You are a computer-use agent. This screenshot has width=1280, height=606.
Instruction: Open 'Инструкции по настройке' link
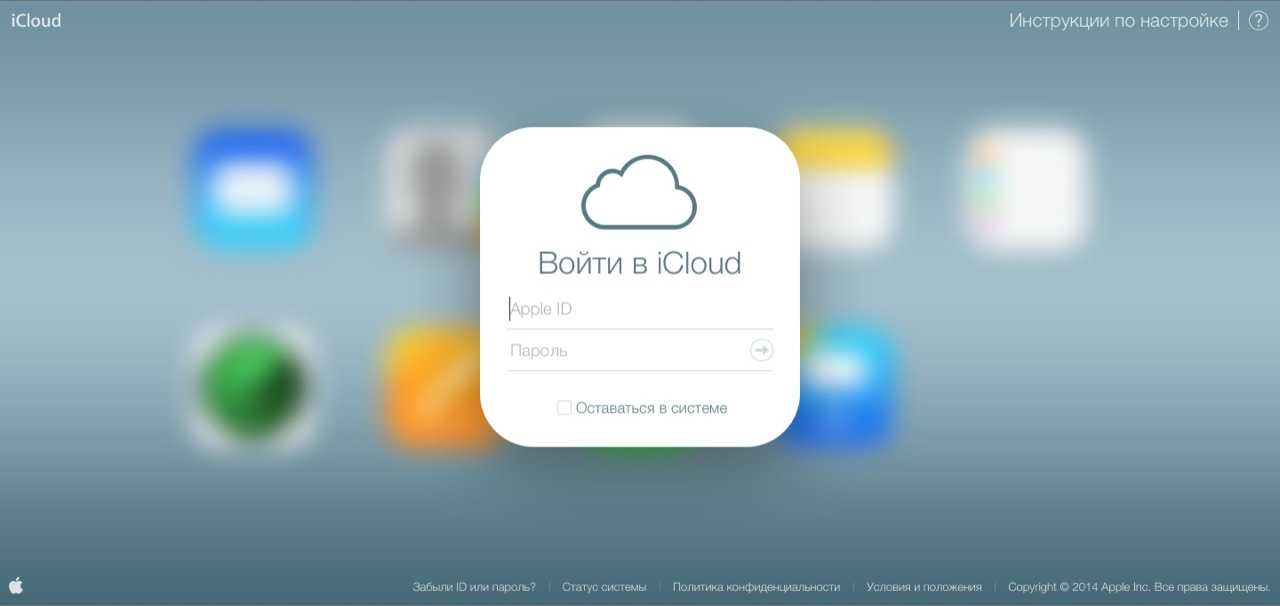point(1118,21)
